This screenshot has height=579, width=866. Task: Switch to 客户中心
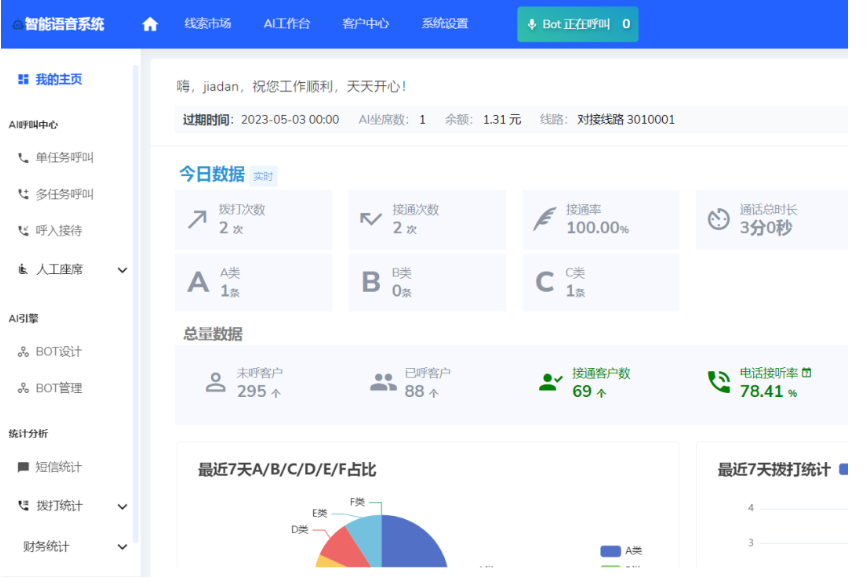click(x=366, y=23)
